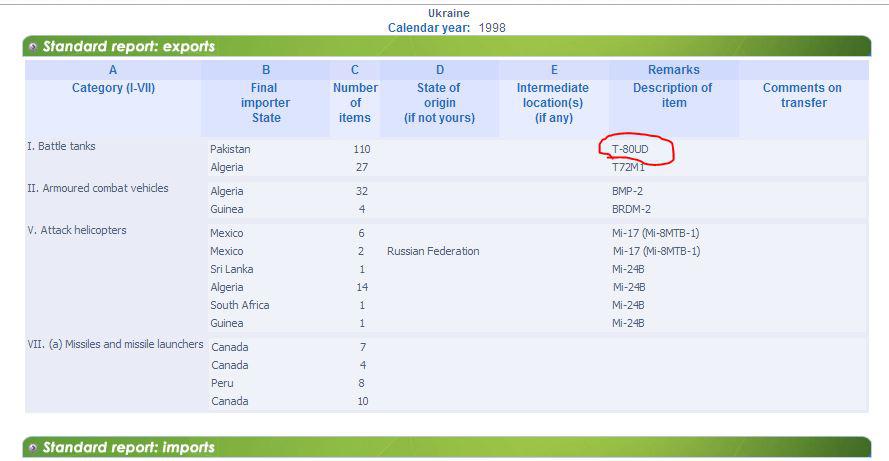Click the 'T72M1' description
The height and width of the screenshot is (461, 889).
click(628, 167)
